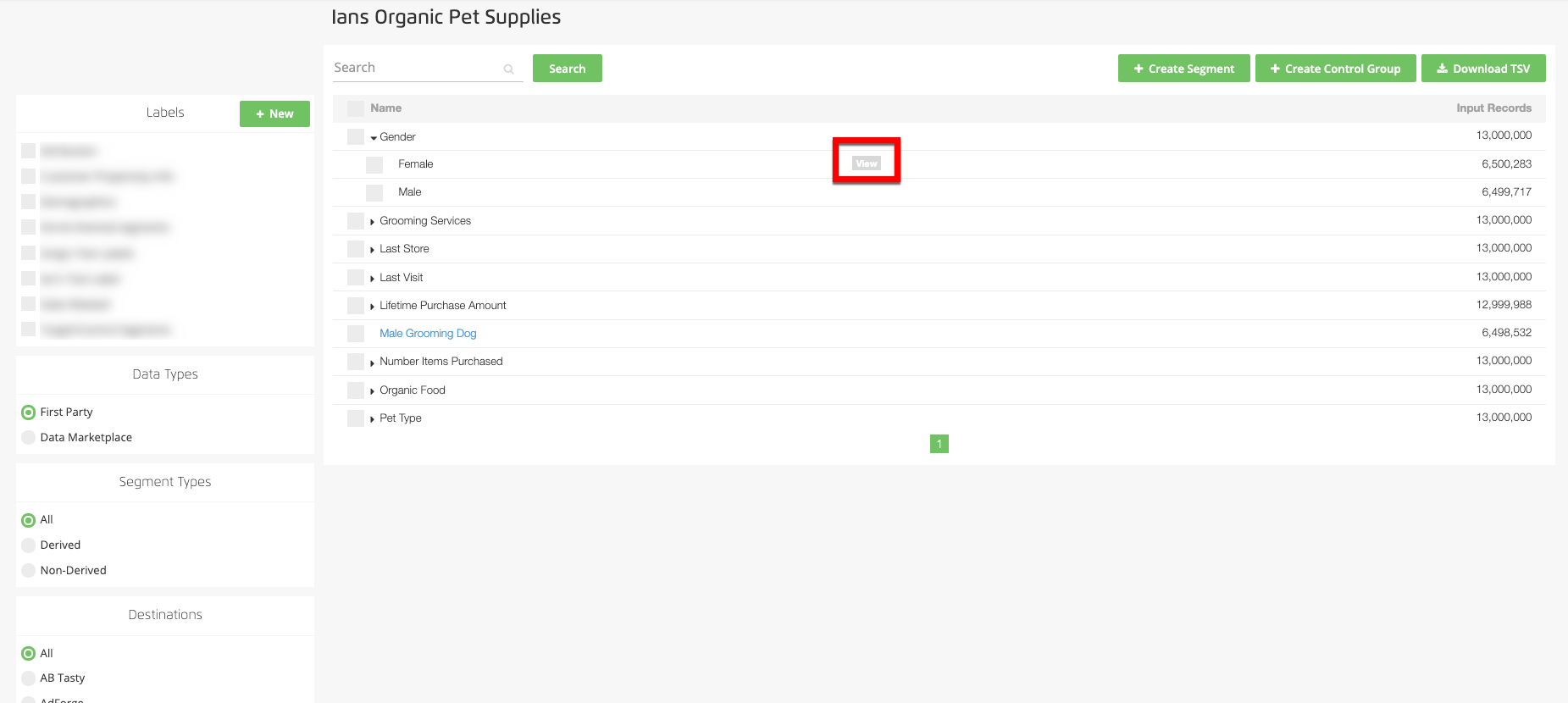This screenshot has width=1568, height=703.
Task: Expand the Last Store group
Action: [x=373, y=249]
